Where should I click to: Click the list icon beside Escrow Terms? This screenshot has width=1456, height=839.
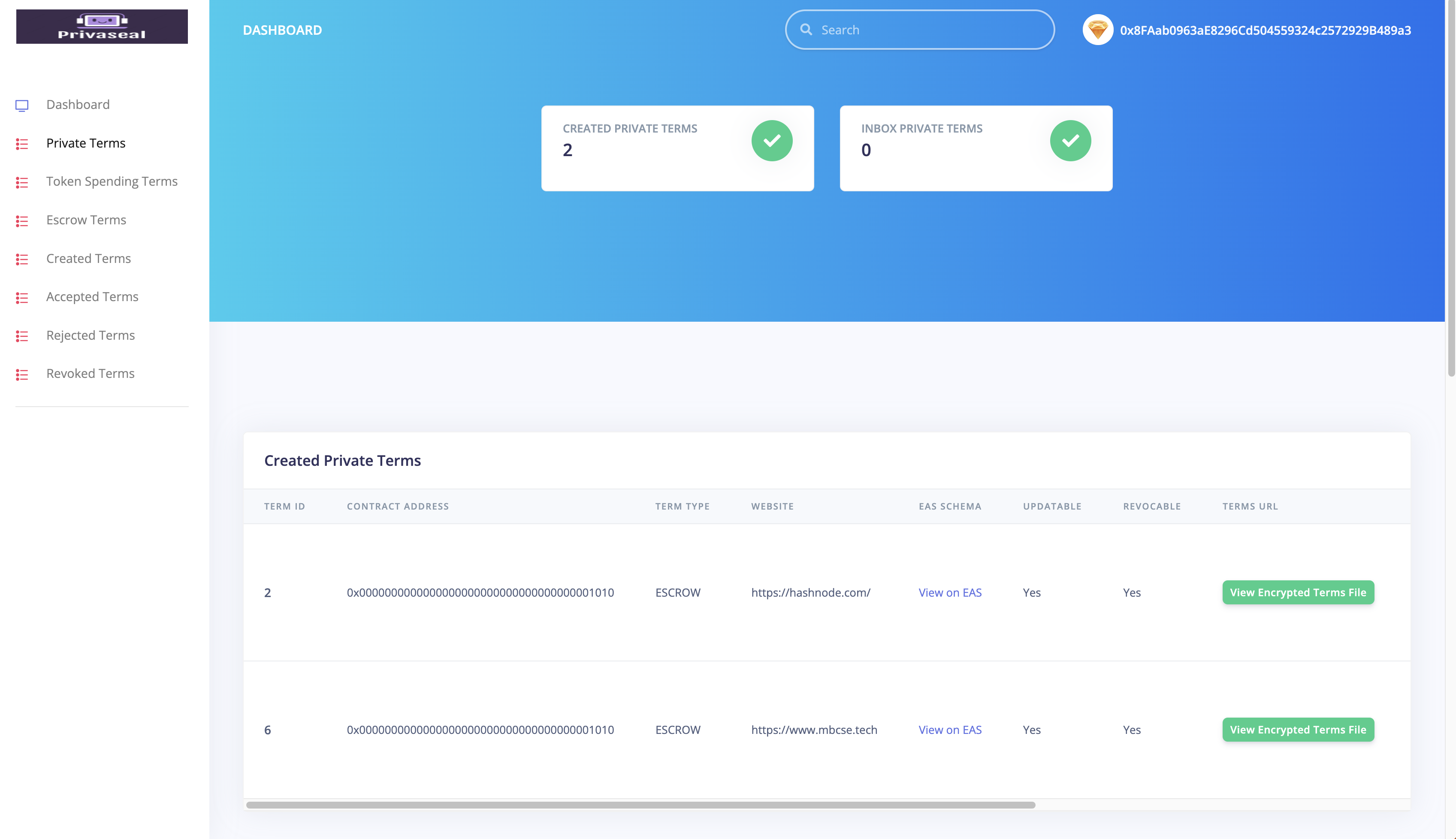pos(22,221)
